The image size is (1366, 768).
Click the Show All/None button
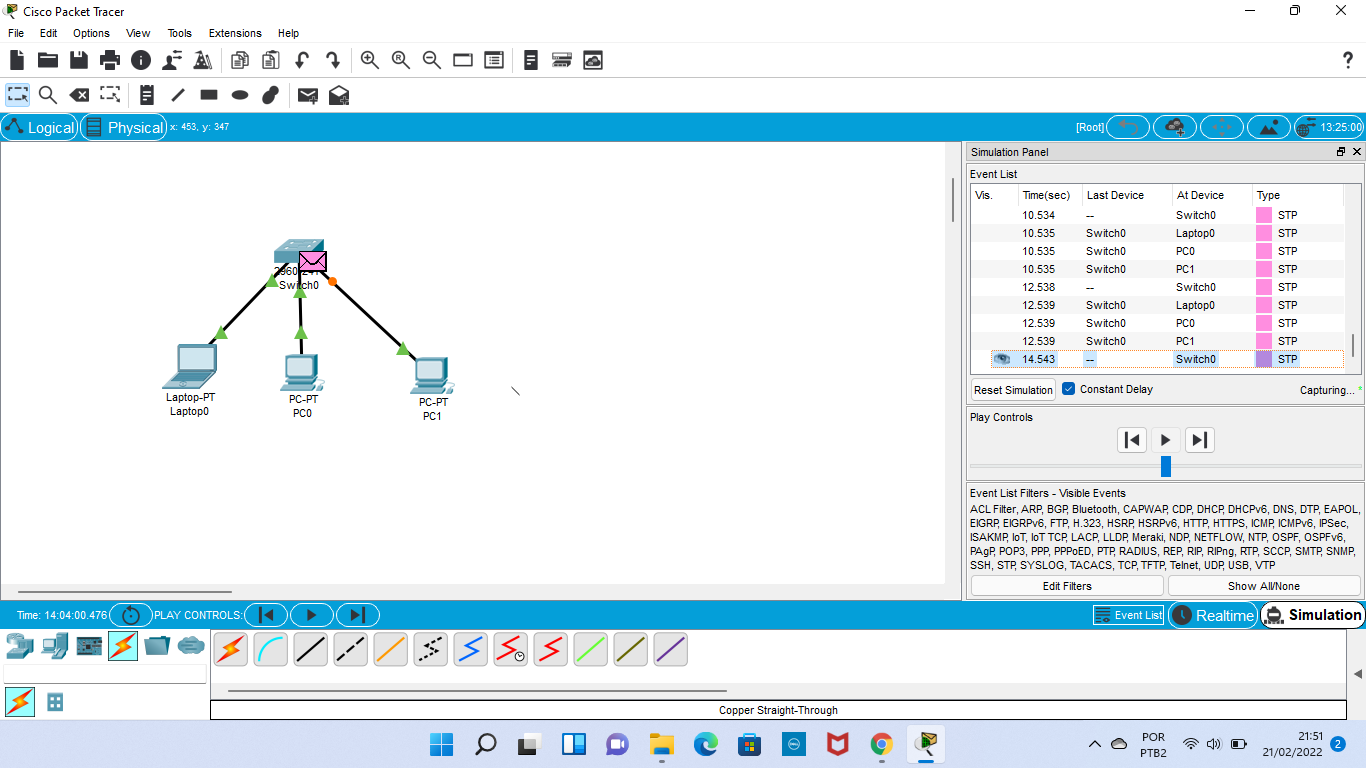click(1264, 586)
